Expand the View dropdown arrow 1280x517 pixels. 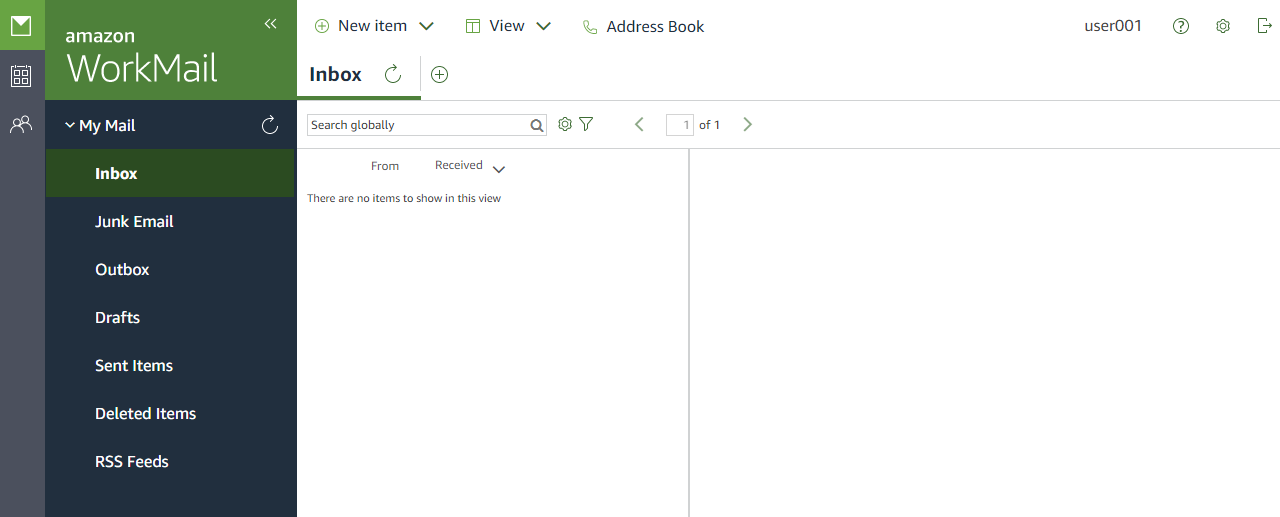[x=544, y=26]
